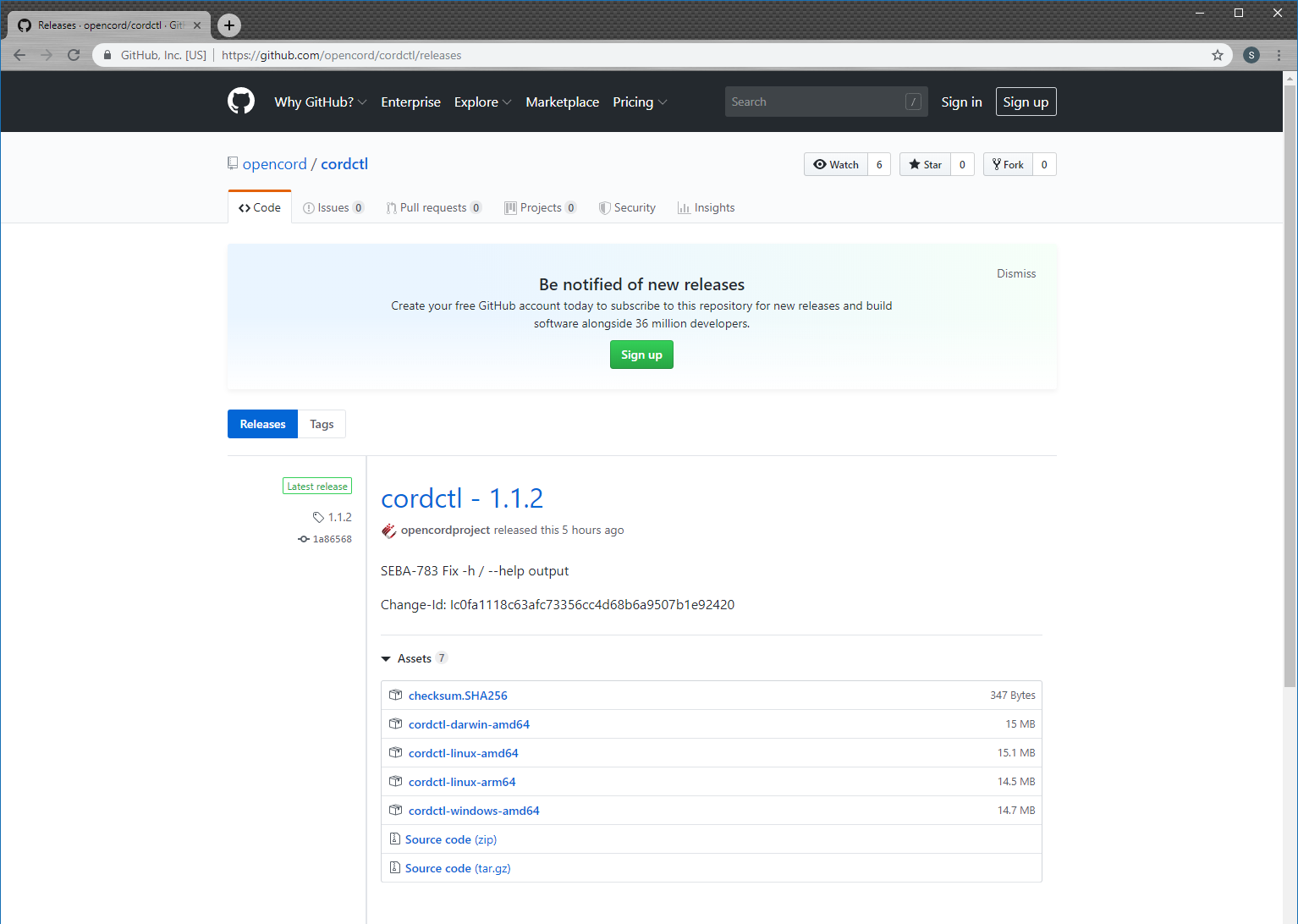Click the site security padlock icon
Screen dimensions: 1298x924
coord(107,55)
